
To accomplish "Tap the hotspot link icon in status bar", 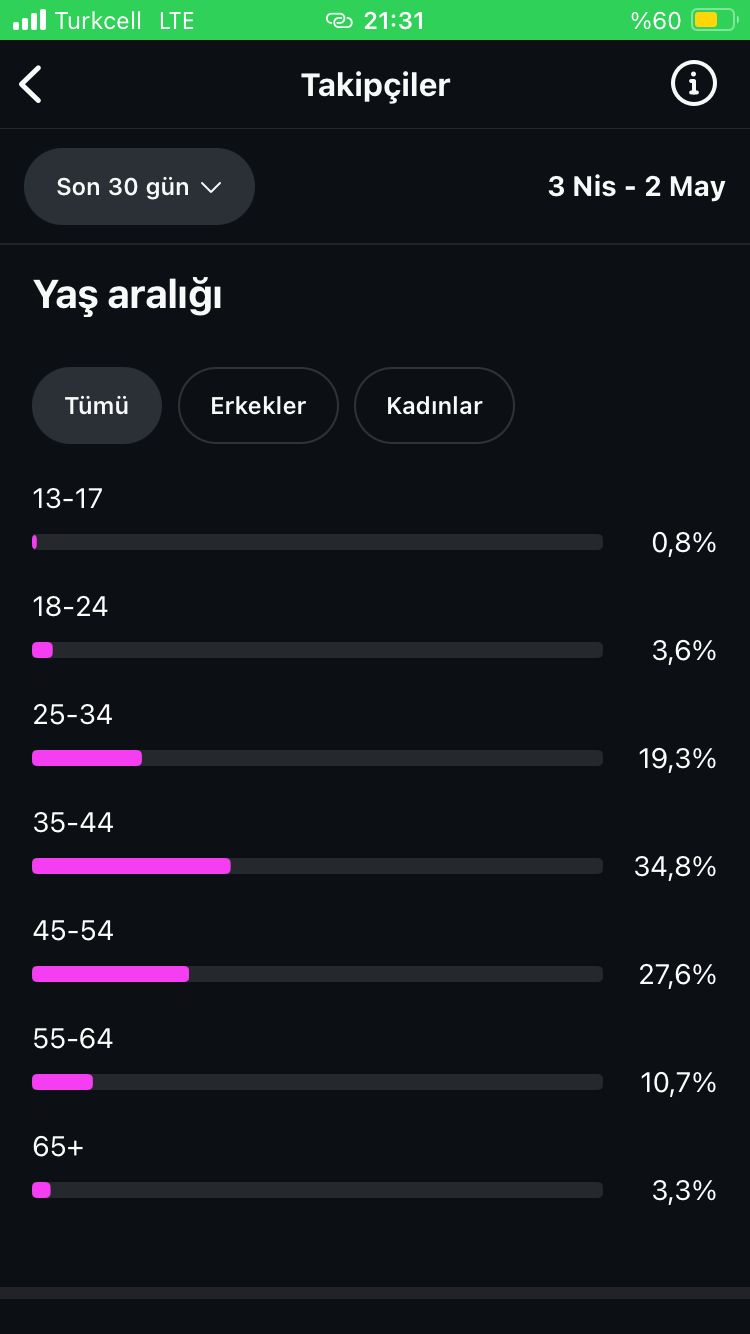I will [x=340, y=20].
